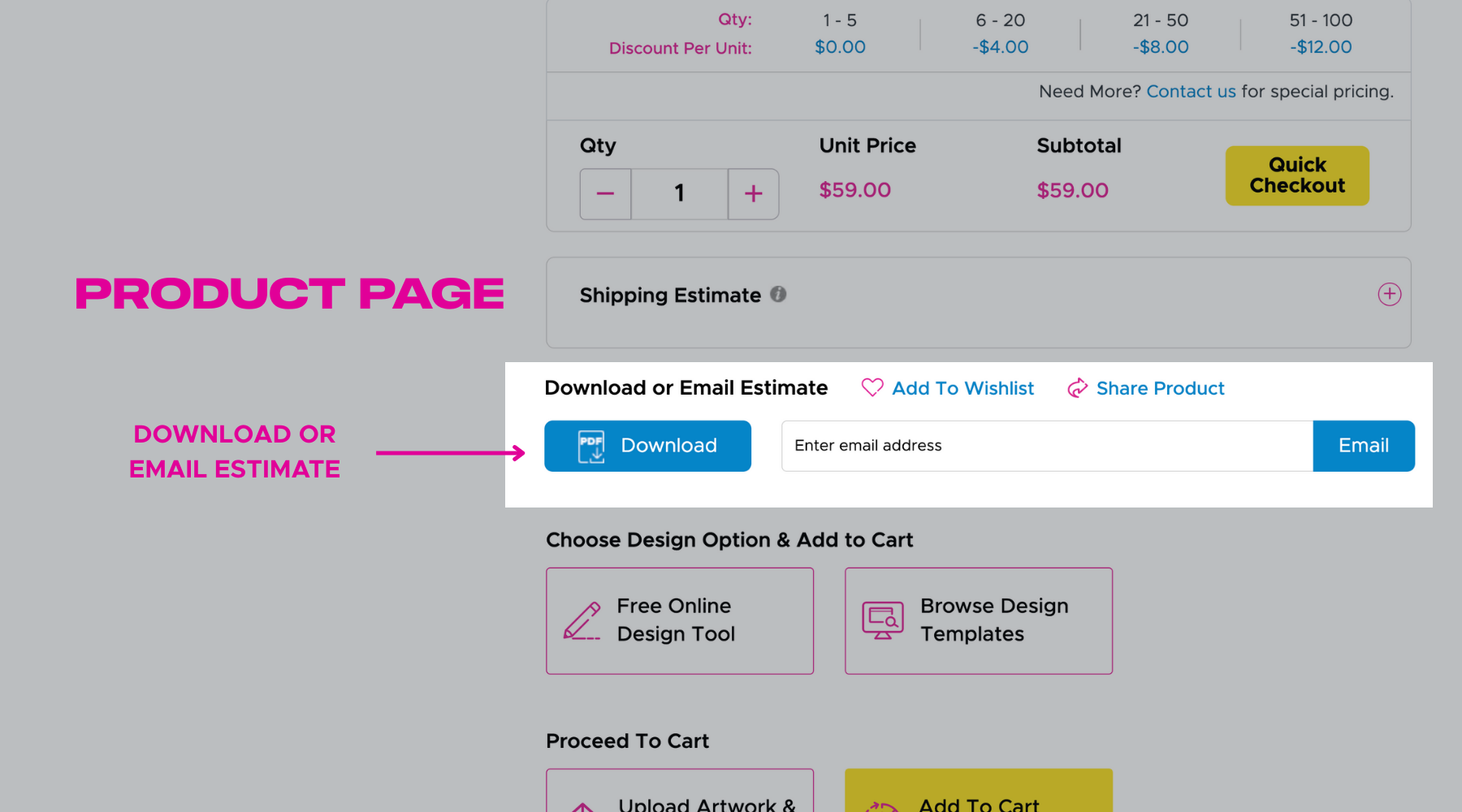Viewport: 1462px width, 812px height.
Task: Select Browse Design Templates option
Action: (979, 620)
